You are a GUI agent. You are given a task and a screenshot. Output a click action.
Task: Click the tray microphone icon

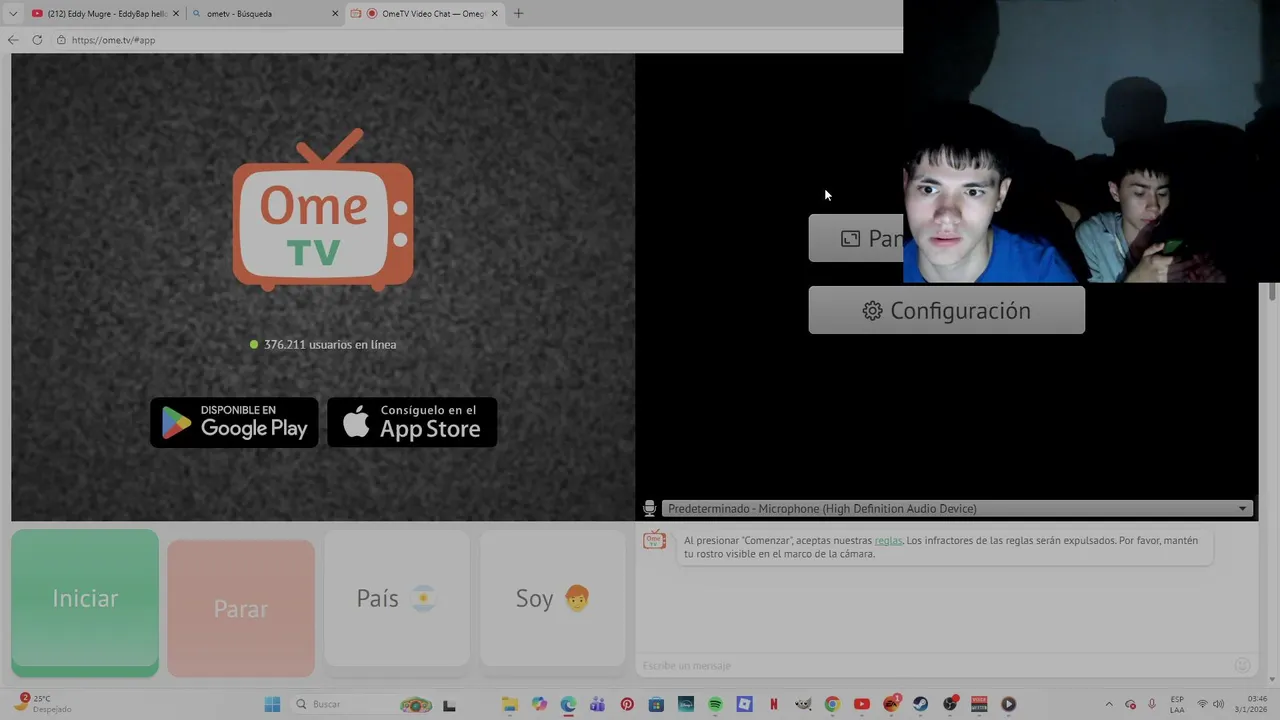pos(1152,704)
